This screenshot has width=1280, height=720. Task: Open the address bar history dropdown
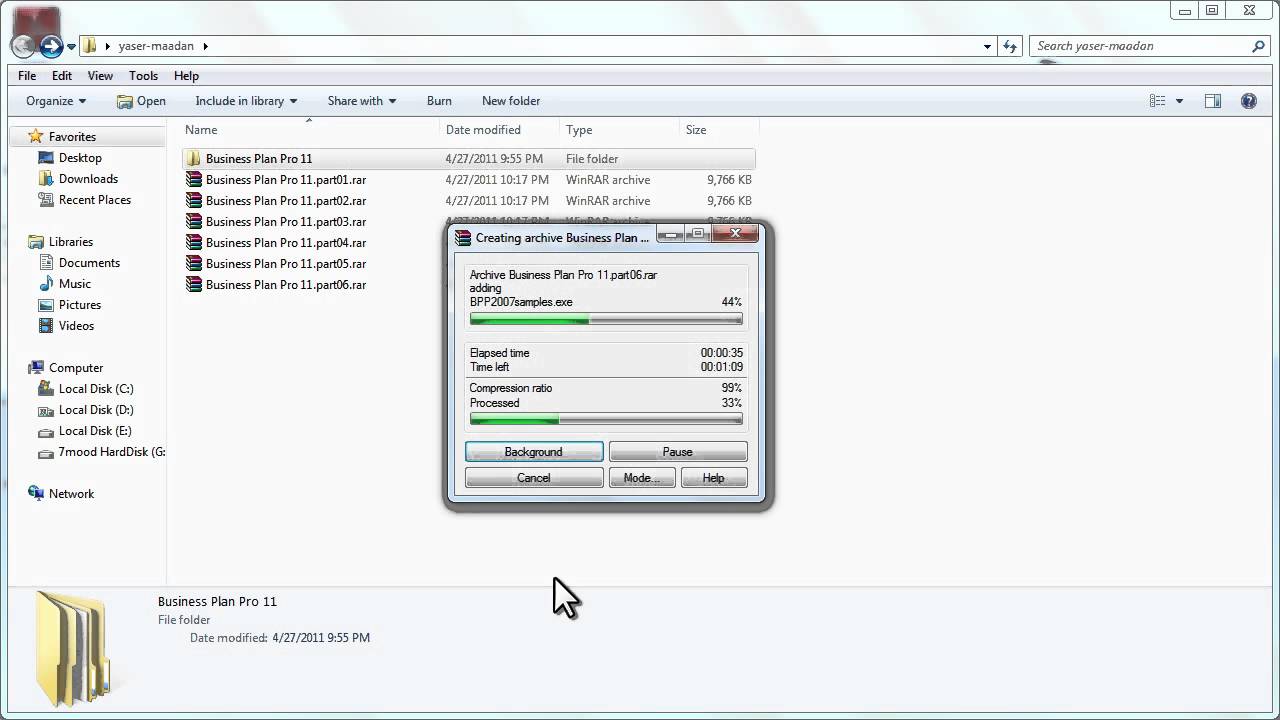tap(987, 46)
